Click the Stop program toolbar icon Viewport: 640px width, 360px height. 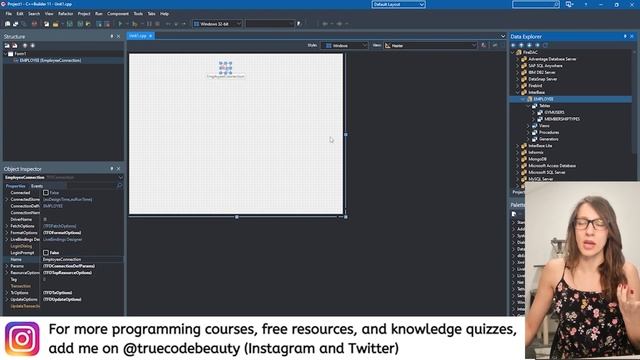tap(157, 24)
